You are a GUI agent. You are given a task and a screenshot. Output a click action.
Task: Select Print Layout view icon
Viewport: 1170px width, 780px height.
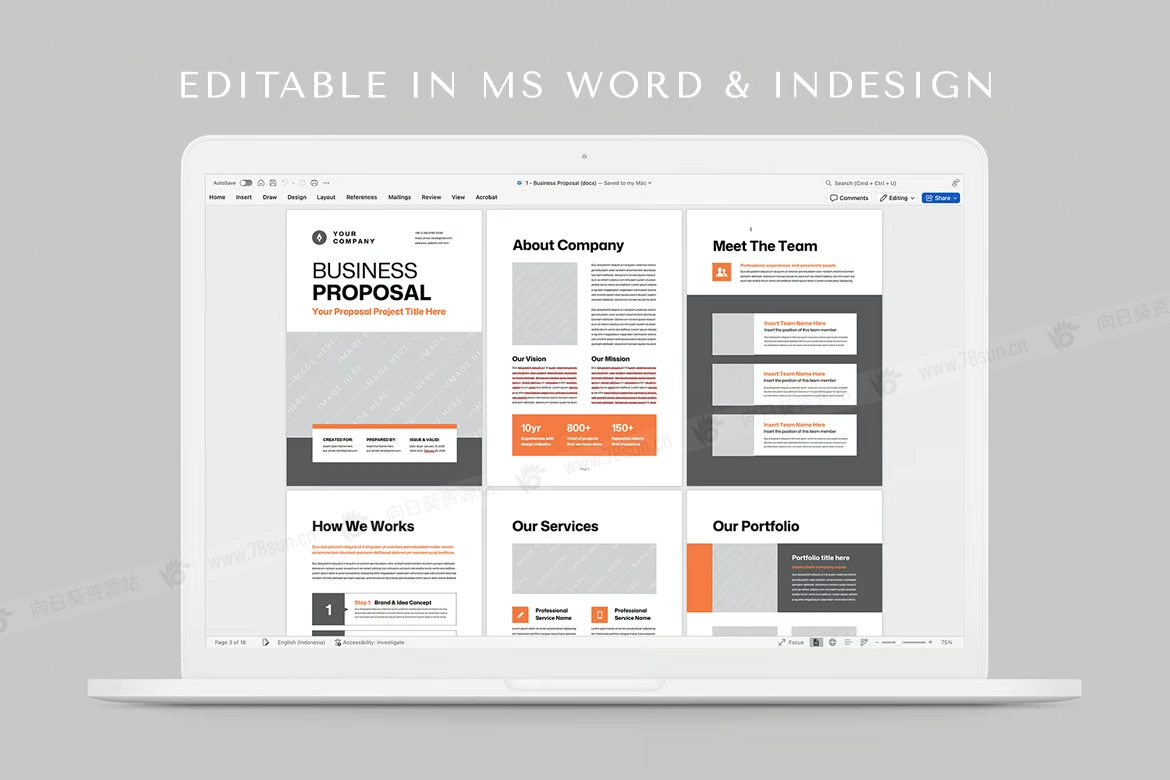point(817,642)
